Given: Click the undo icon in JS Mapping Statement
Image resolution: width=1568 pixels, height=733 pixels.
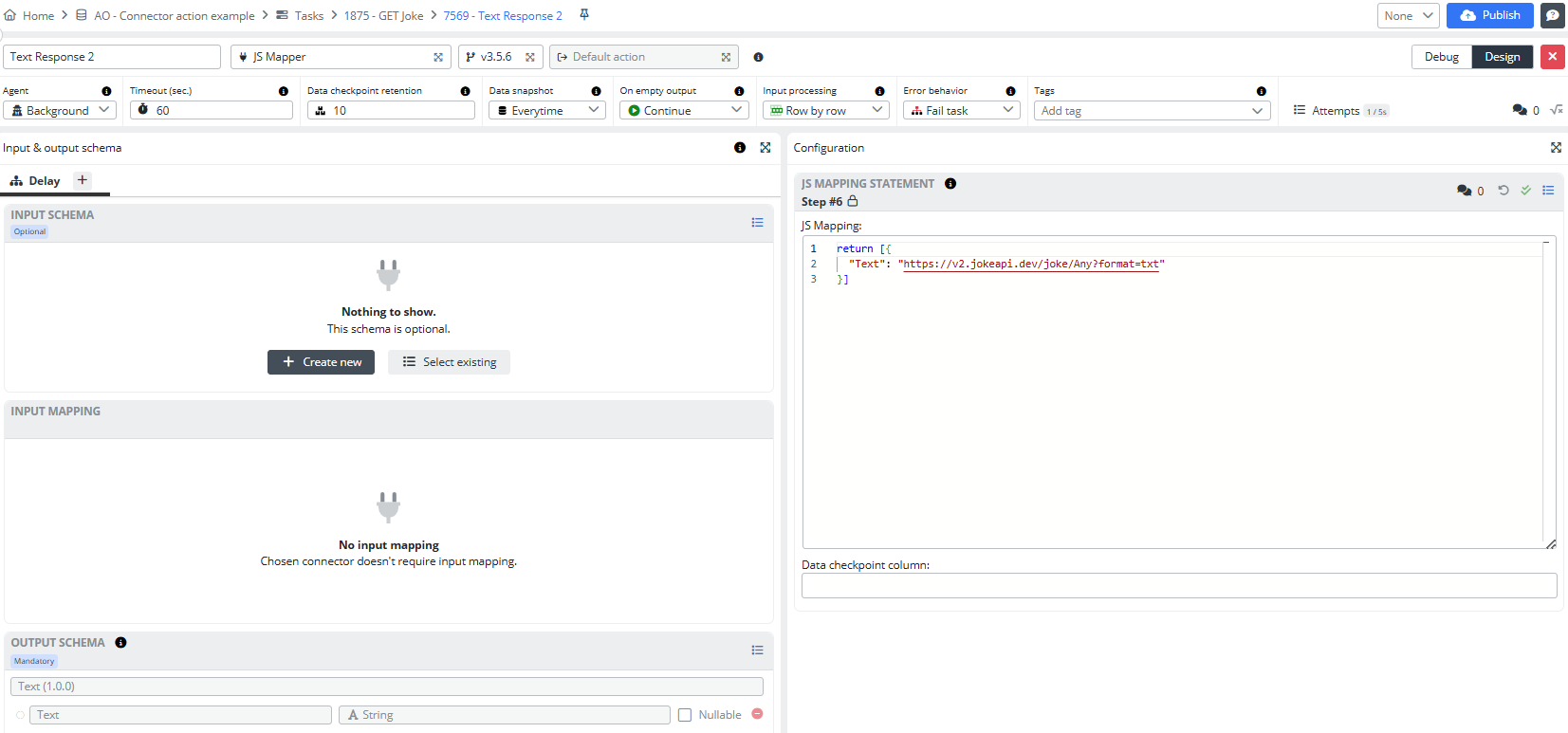Looking at the screenshot, I should (x=1503, y=191).
